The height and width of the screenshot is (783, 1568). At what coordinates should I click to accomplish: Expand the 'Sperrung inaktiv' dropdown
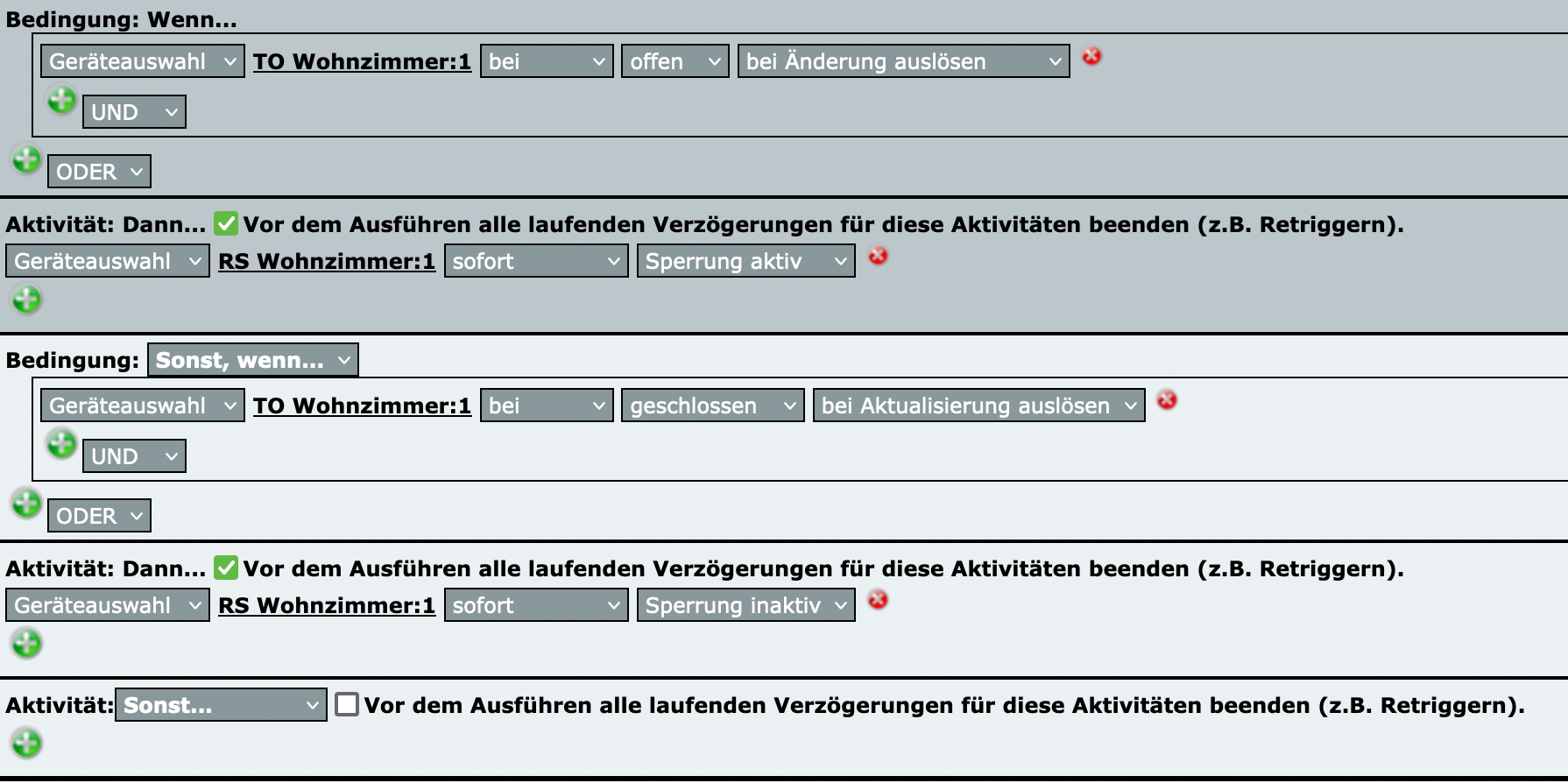point(745,605)
